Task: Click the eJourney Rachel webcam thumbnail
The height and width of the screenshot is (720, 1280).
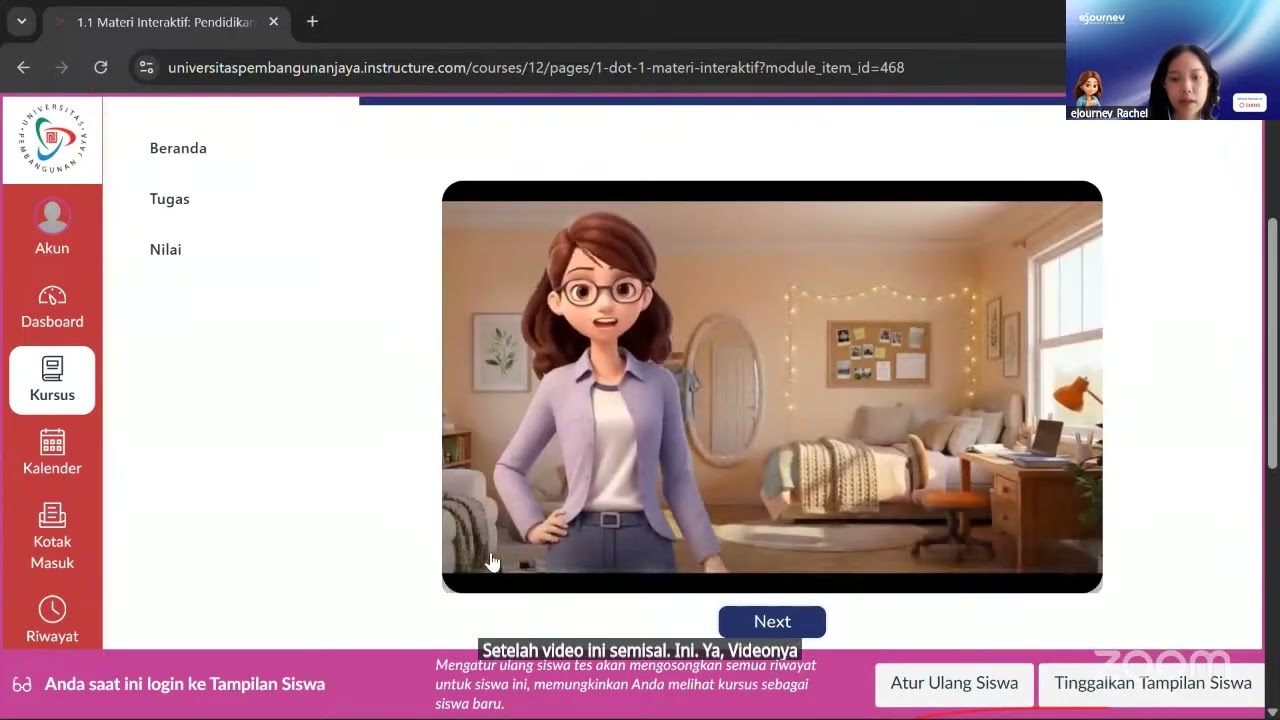Action: 1172,60
